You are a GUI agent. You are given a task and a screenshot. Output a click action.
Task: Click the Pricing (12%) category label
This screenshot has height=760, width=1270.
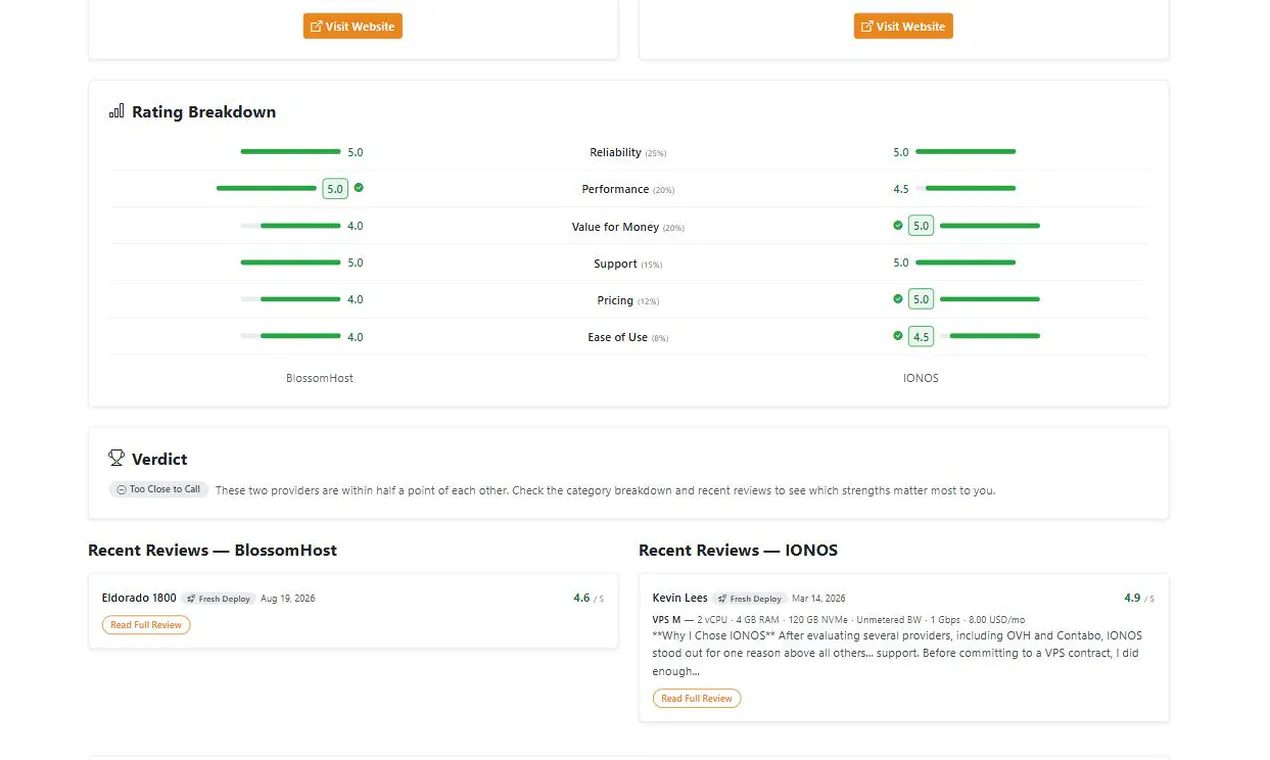coord(628,300)
